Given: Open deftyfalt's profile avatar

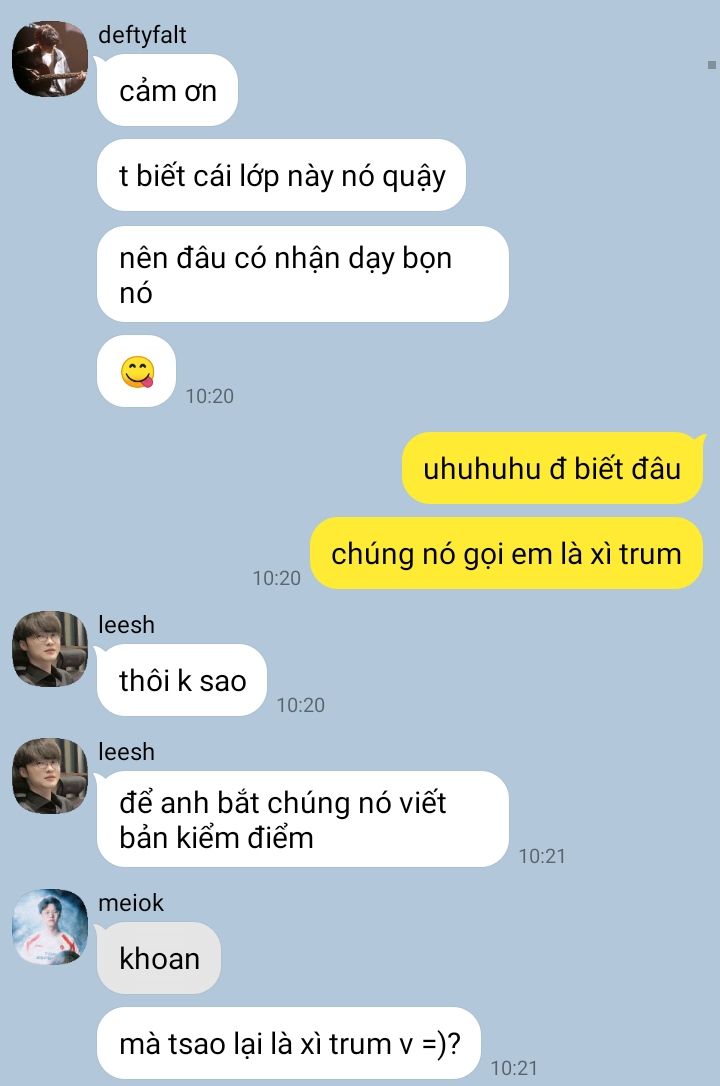Looking at the screenshot, I should (x=50, y=59).
